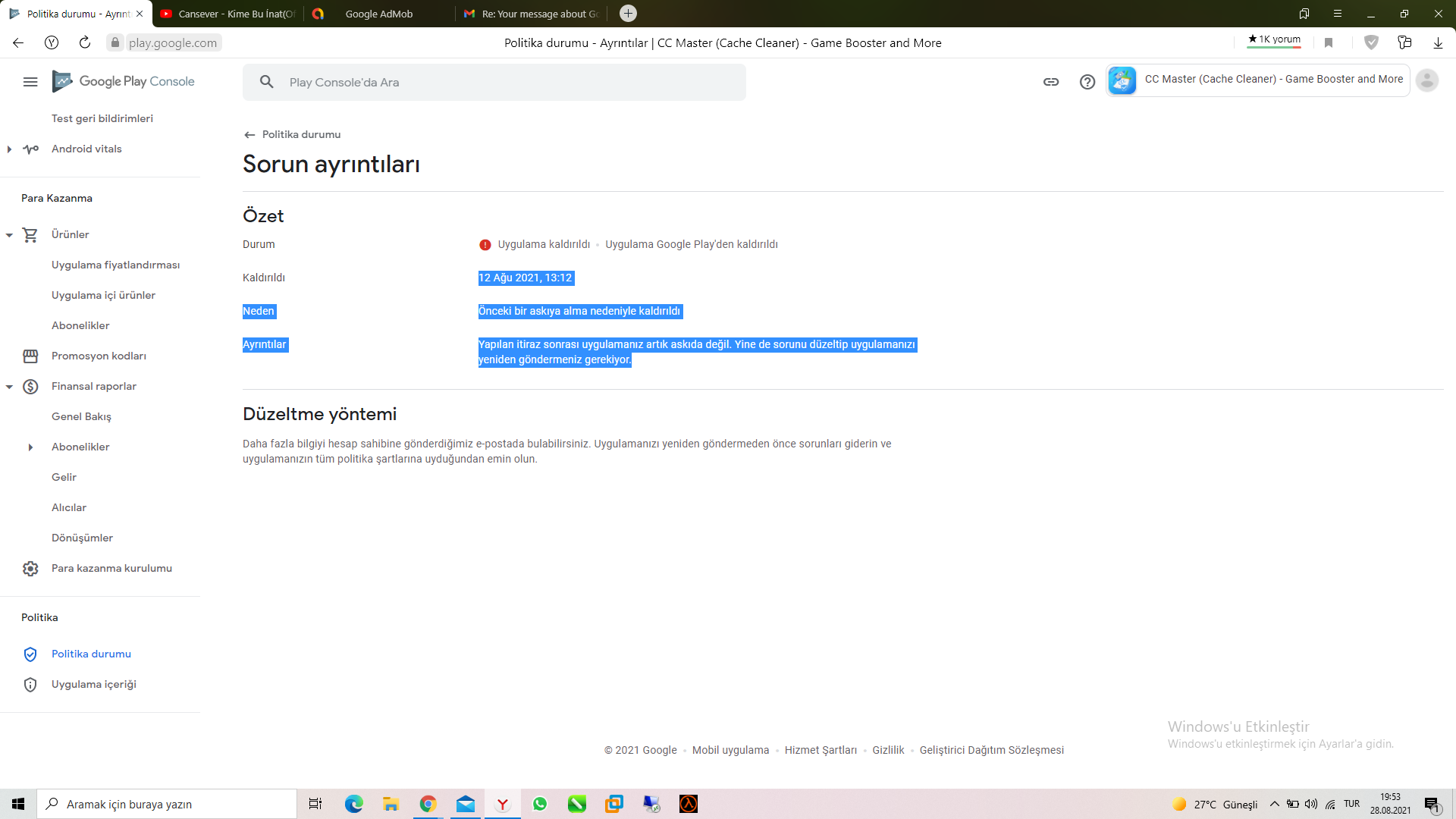Click the Yandex home icon in the toolbar
This screenshot has height=819, width=1456.
tap(52, 42)
